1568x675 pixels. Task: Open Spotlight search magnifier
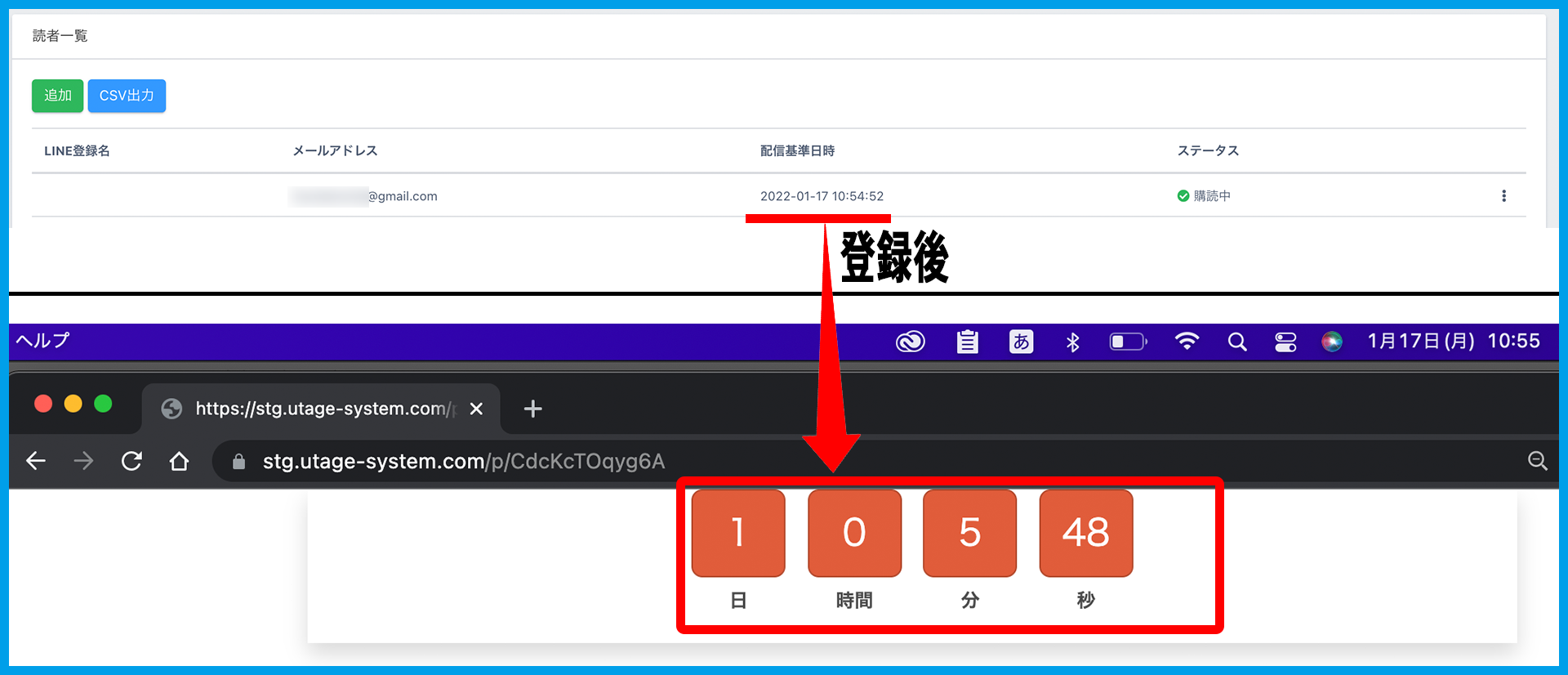[1237, 342]
